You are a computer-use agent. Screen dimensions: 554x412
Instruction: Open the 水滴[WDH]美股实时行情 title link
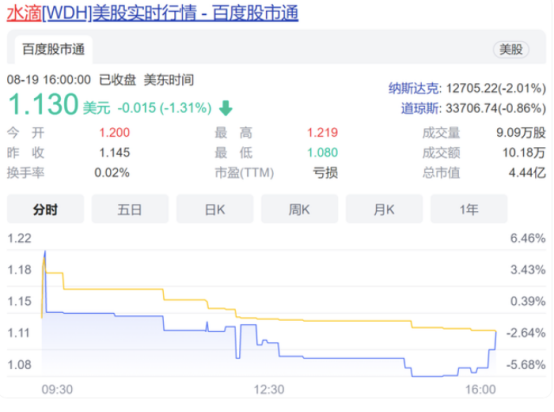153,13
